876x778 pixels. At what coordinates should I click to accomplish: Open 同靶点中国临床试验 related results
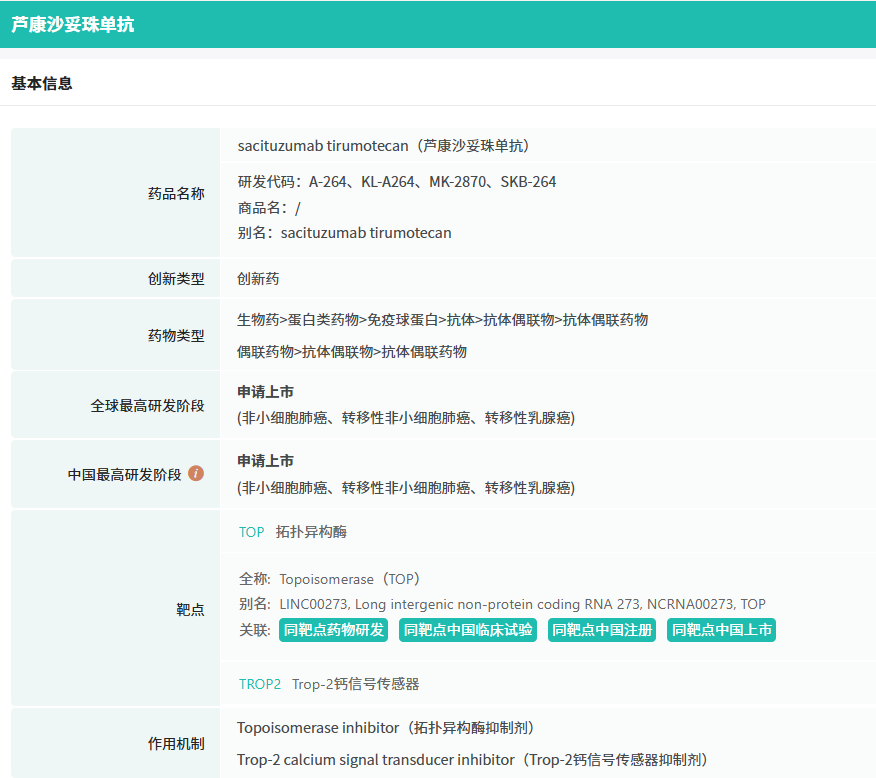[x=468, y=630]
